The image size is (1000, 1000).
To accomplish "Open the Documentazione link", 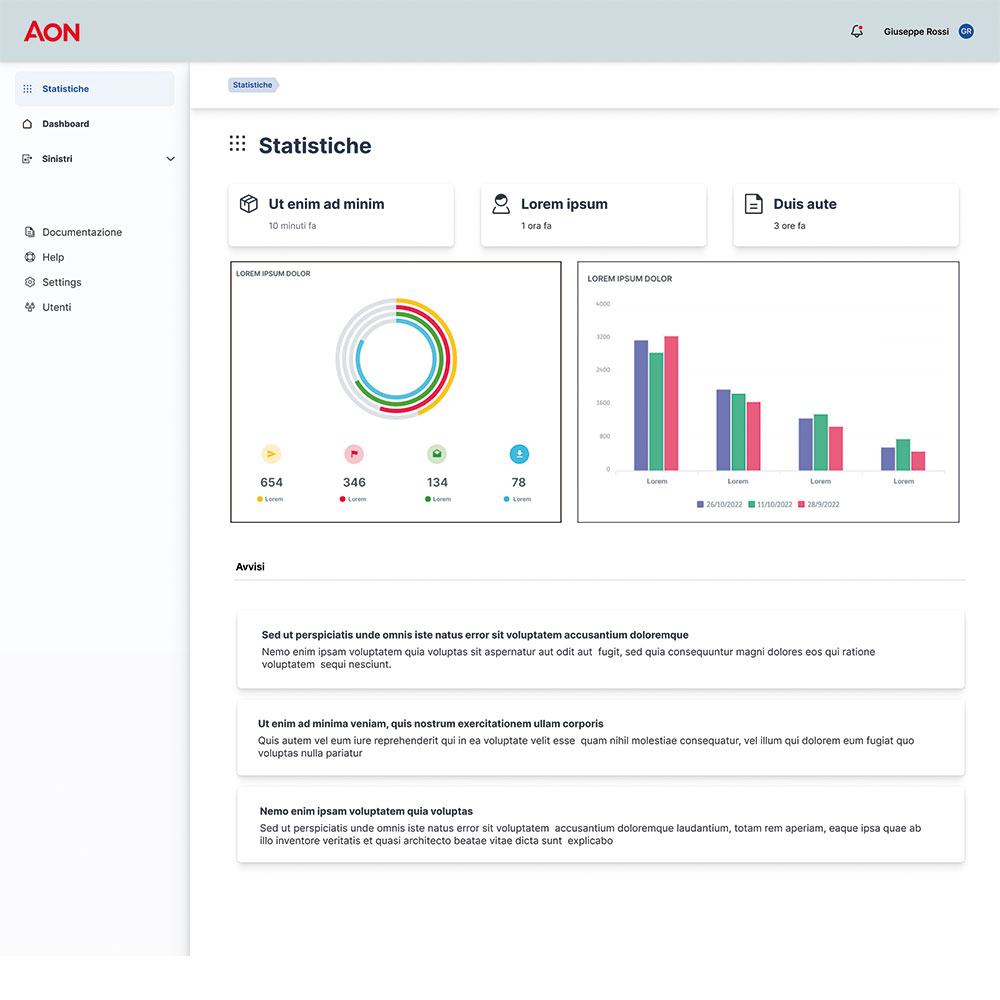I will point(82,232).
